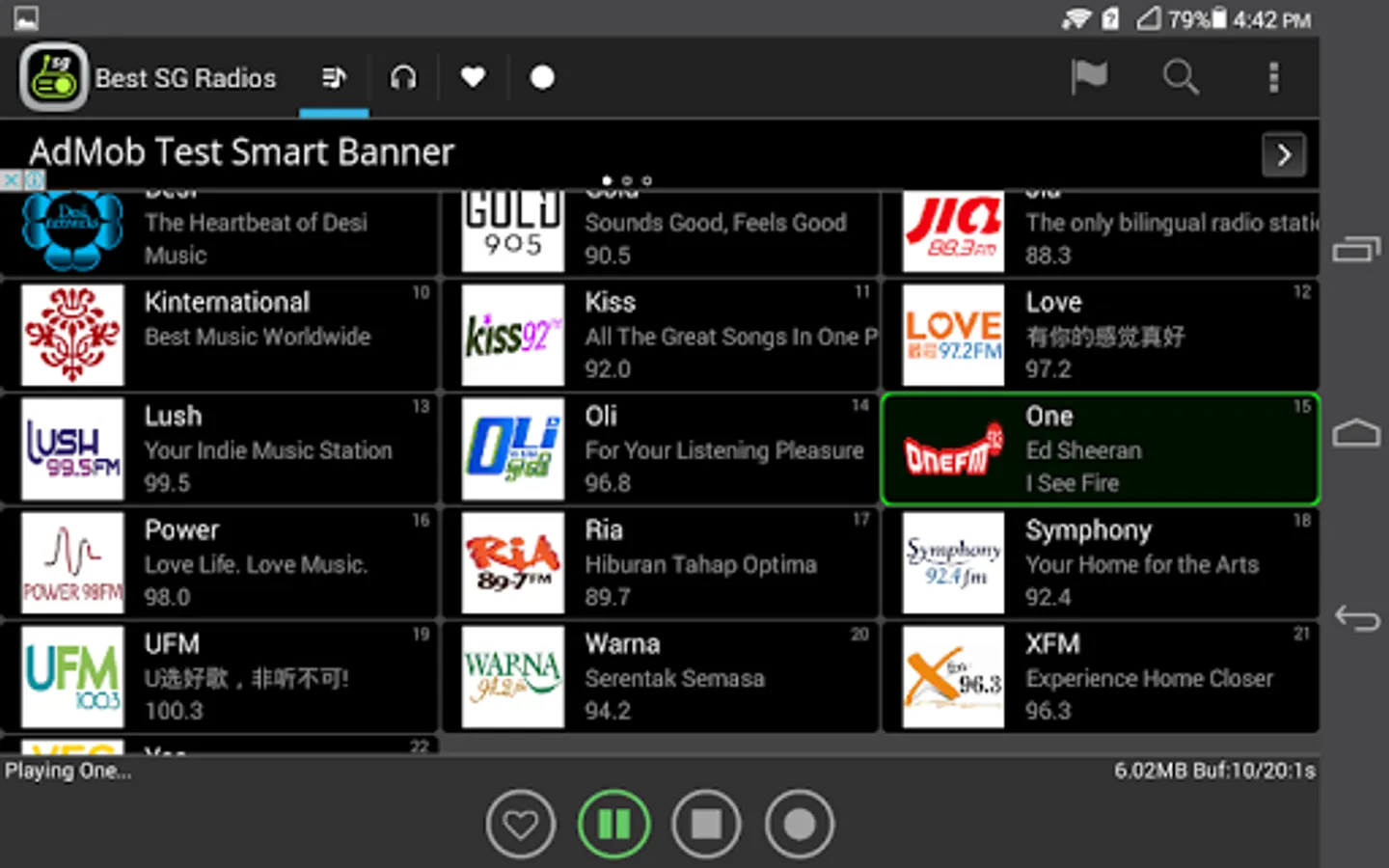Image resolution: width=1389 pixels, height=868 pixels.
Task: Tap the AdMob banner arrow button
Action: tap(1284, 155)
